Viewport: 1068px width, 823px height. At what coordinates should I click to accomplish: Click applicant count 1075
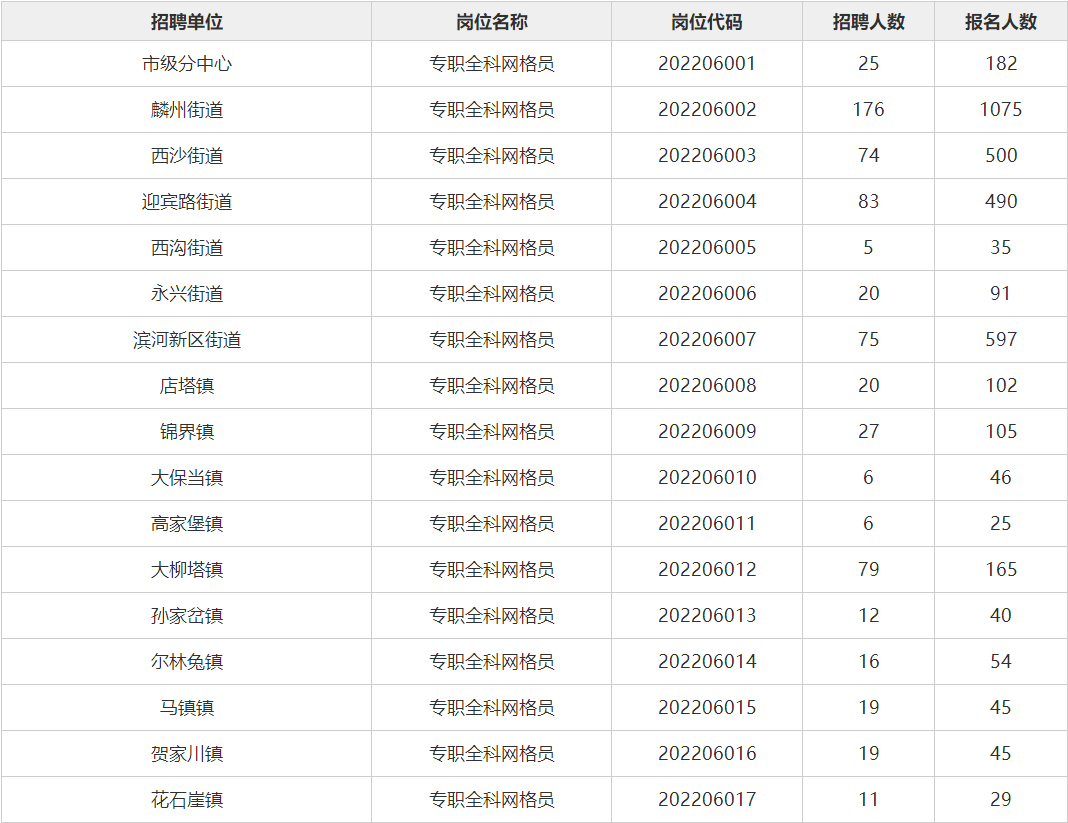[x=1001, y=110]
